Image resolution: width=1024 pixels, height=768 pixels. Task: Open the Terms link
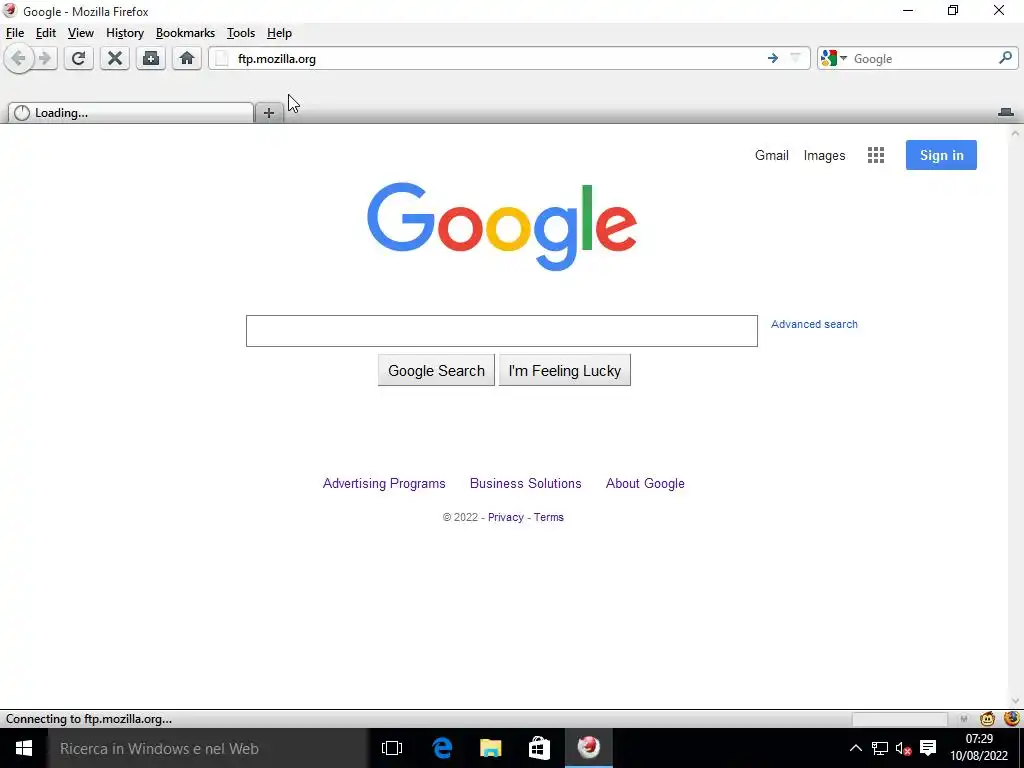[x=549, y=517]
